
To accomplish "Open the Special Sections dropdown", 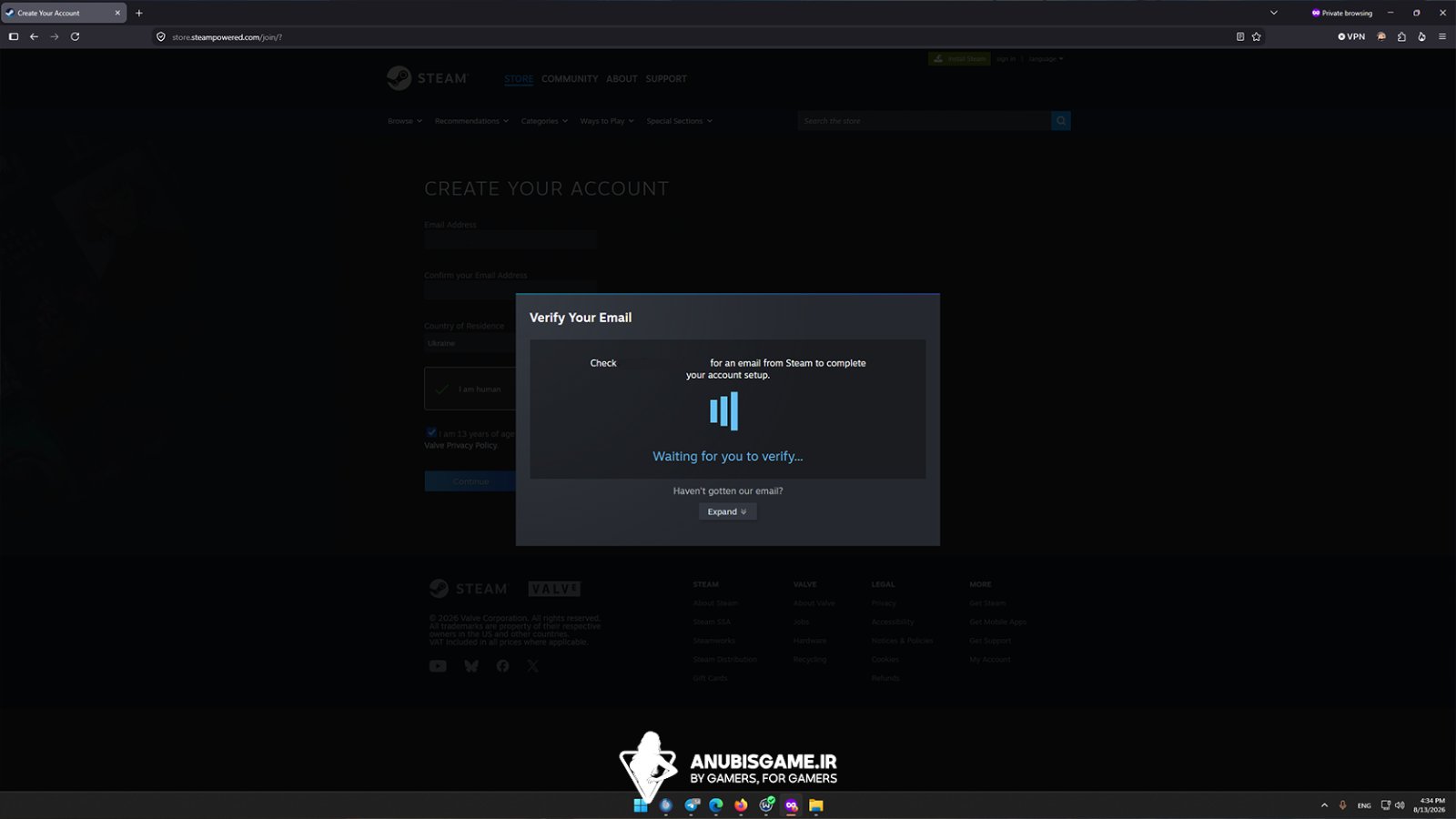I will (680, 121).
